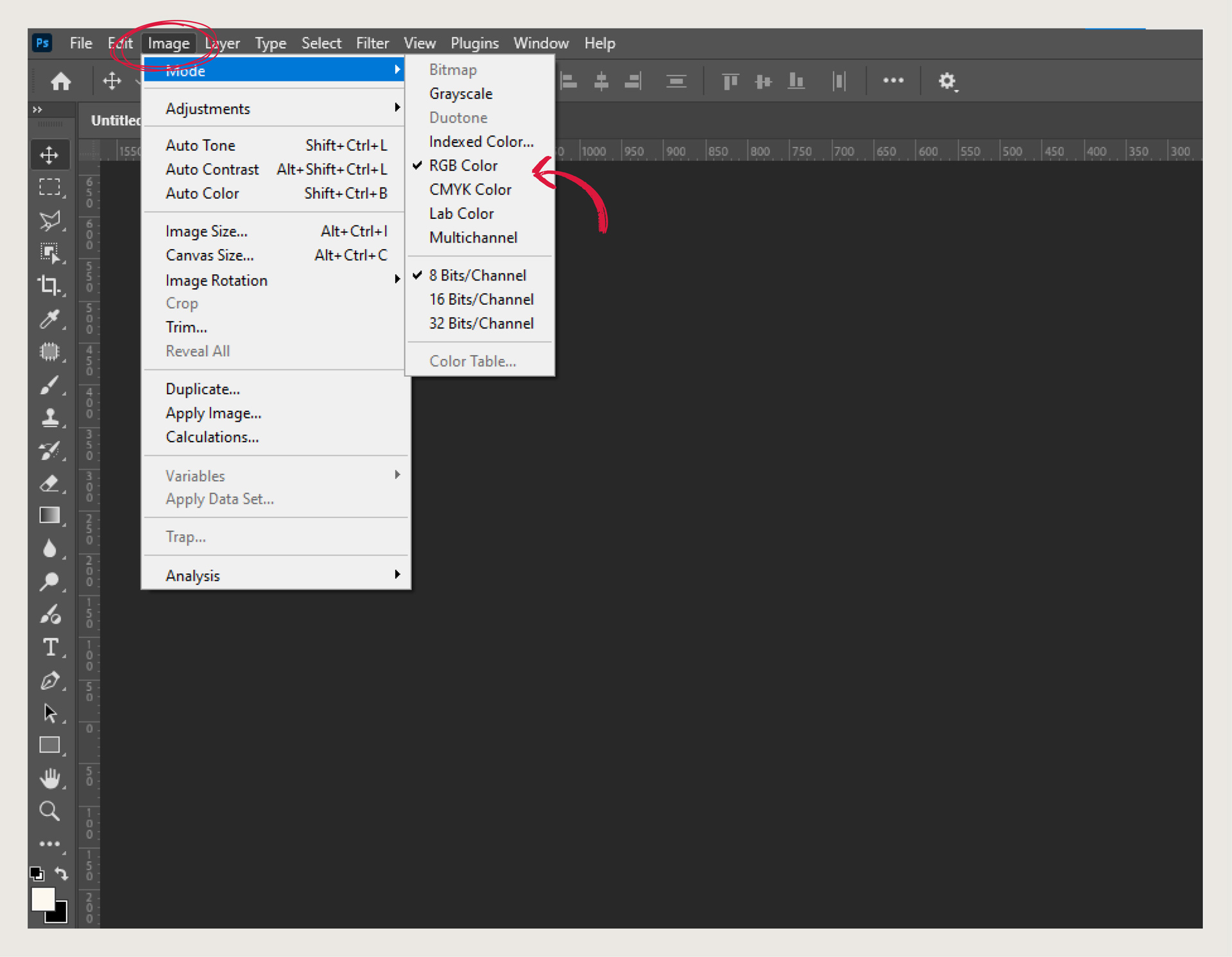
Task: Select the Type tool
Action: tap(49, 647)
